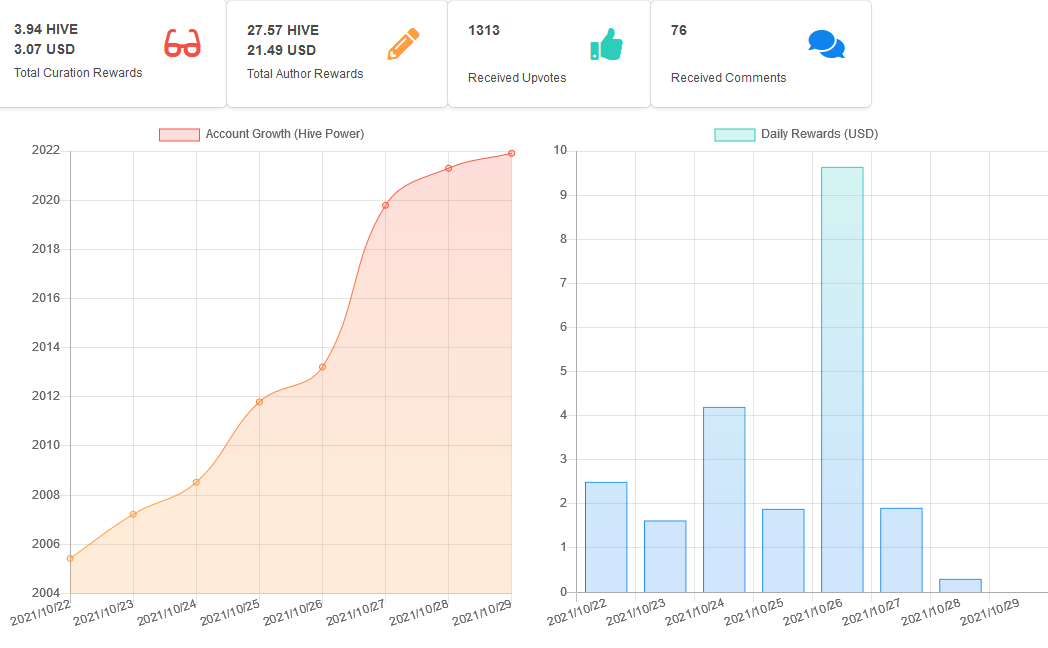Select the 2021/10/23 point on growth chart
Image resolution: width=1048 pixels, height=648 pixels.
(x=133, y=514)
